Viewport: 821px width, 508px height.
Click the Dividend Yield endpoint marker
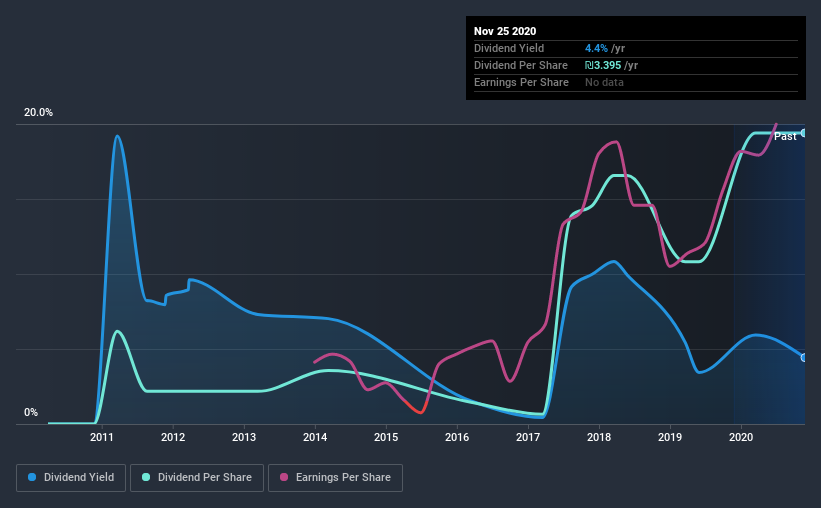[804, 358]
